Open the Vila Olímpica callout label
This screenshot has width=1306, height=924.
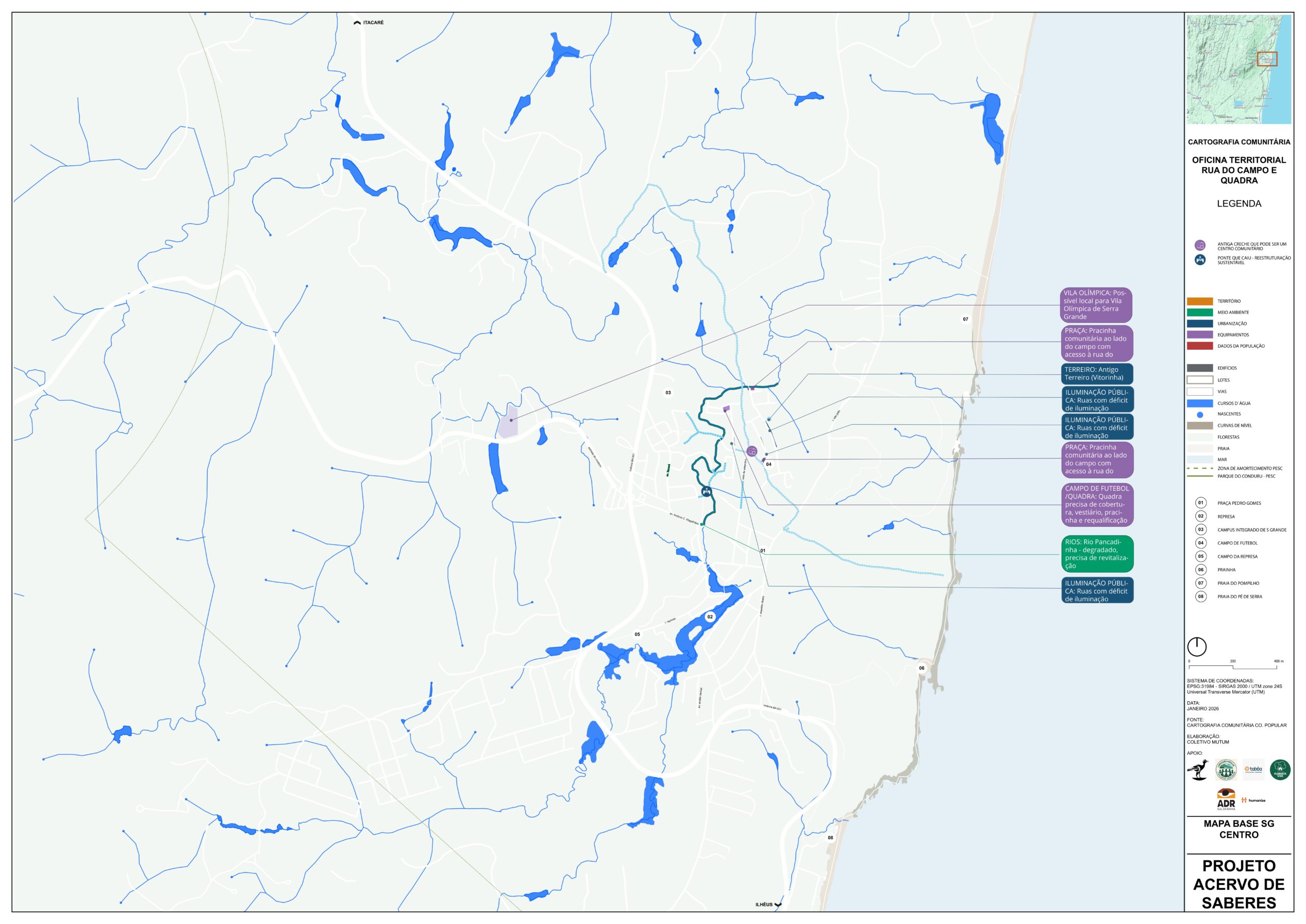tap(1096, 305)
